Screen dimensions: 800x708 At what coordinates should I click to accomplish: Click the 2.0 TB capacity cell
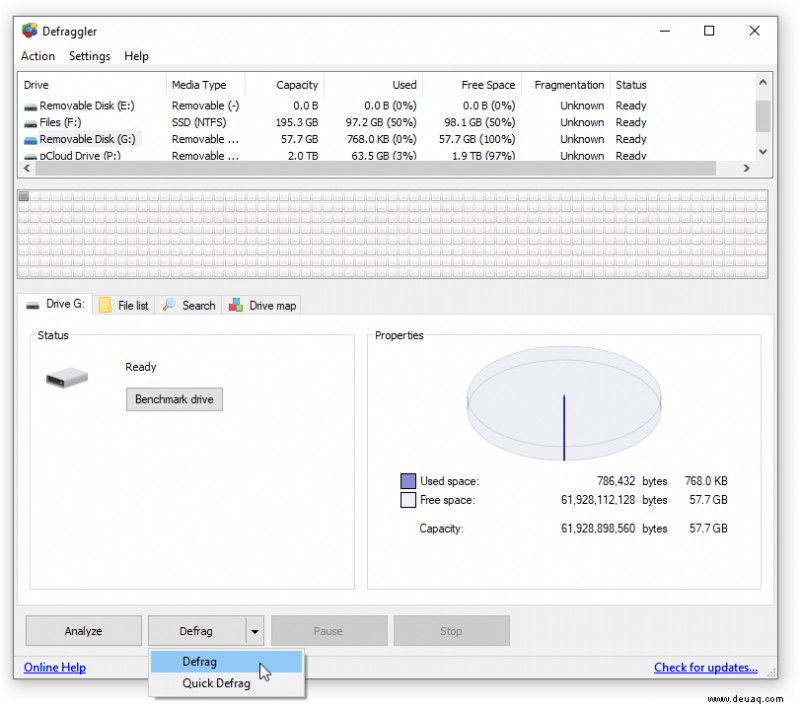click(x=303, y=156)
